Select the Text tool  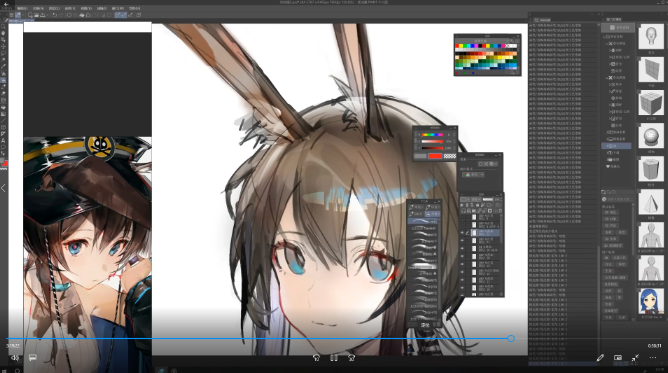[x=3, y=141]
